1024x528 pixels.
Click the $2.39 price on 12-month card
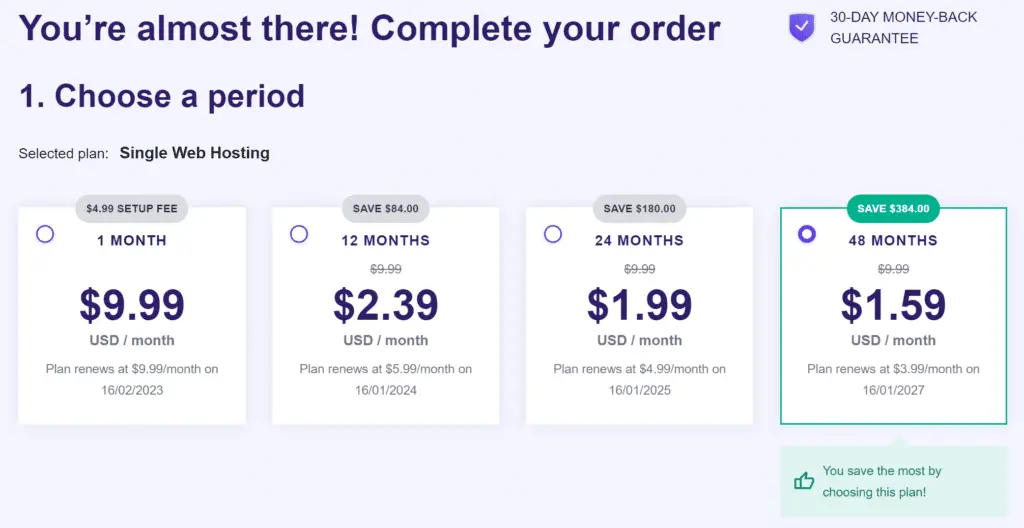tap(386, 305)
